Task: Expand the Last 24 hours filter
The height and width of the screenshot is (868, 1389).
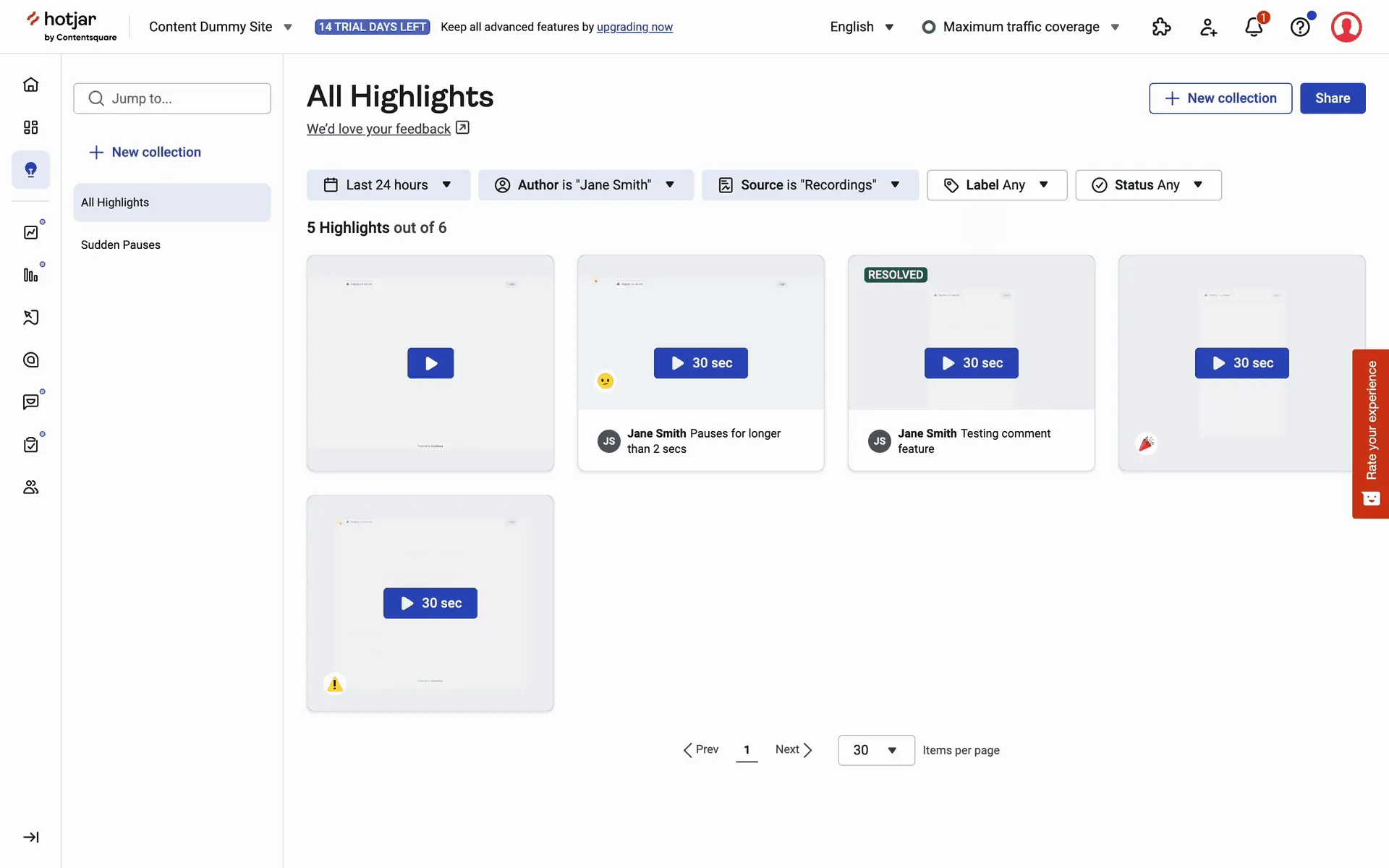Action: pos(388,185)
